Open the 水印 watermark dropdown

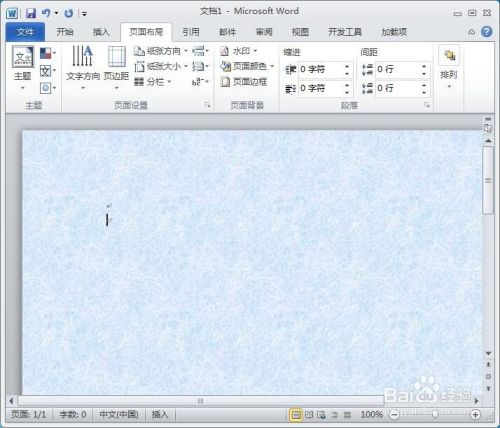239,51
